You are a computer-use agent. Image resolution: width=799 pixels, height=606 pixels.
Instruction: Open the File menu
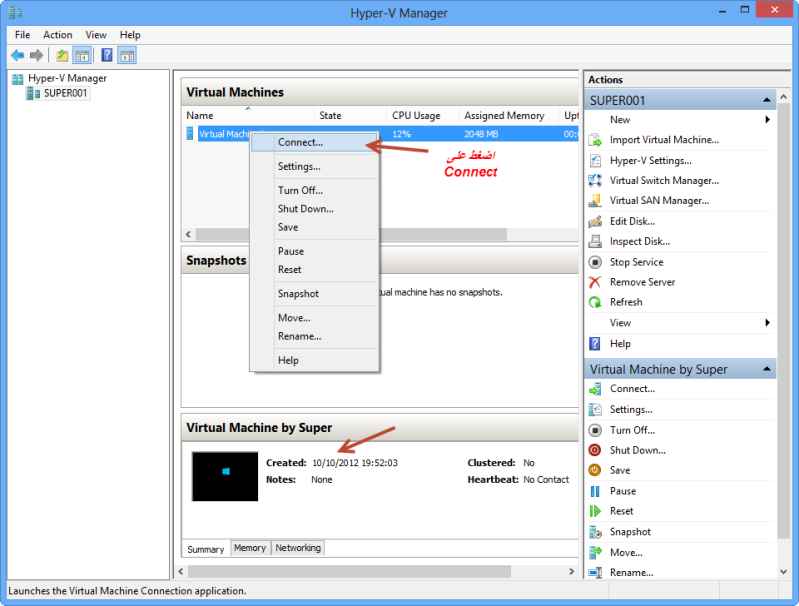(22, 35)
